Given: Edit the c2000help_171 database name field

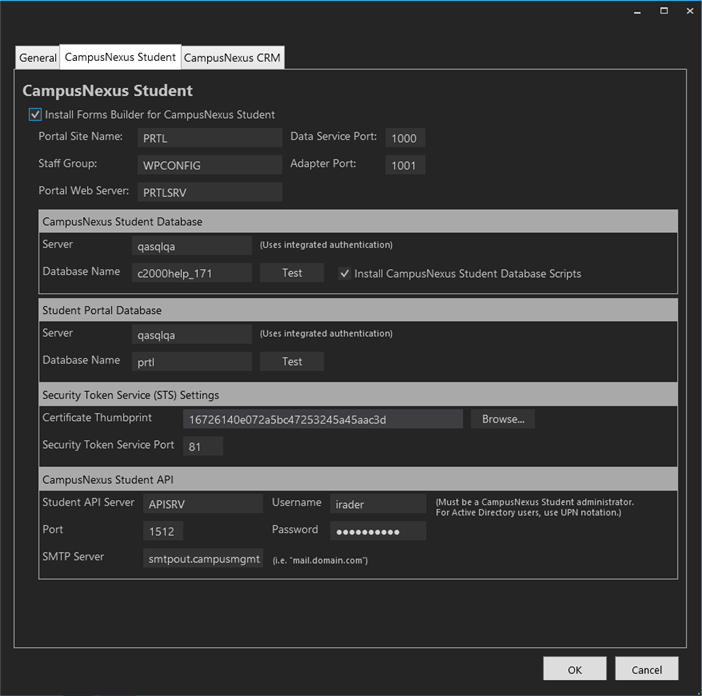Looking at the screenshot, I should coord(192,273).
